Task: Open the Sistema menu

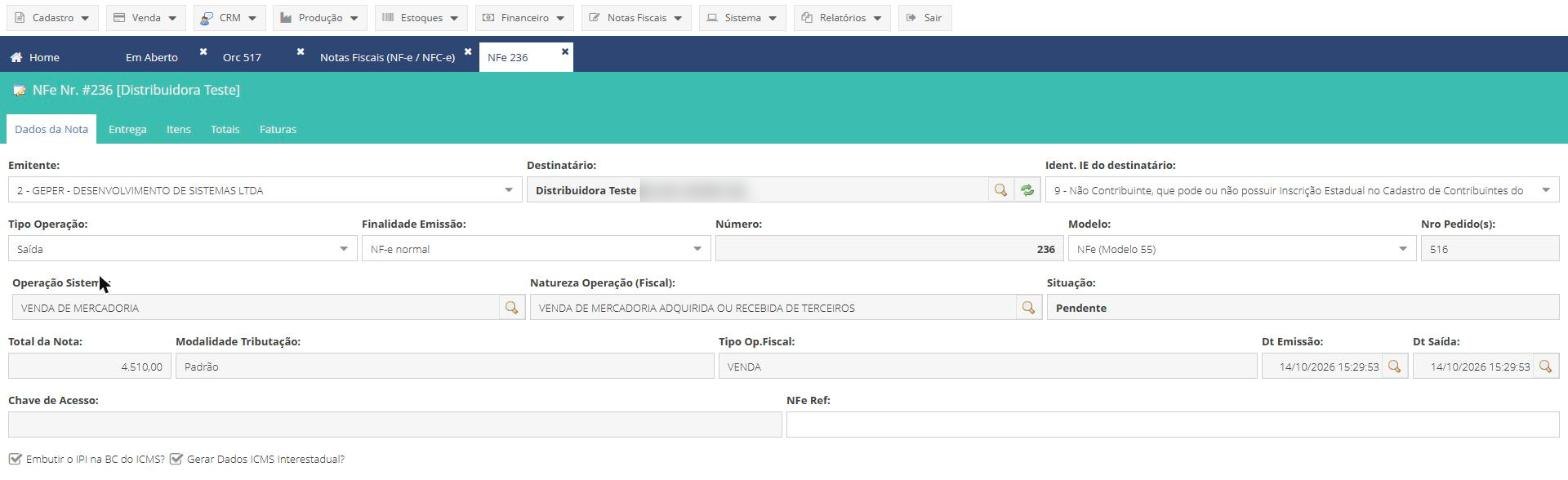Action: pos(743,18)
